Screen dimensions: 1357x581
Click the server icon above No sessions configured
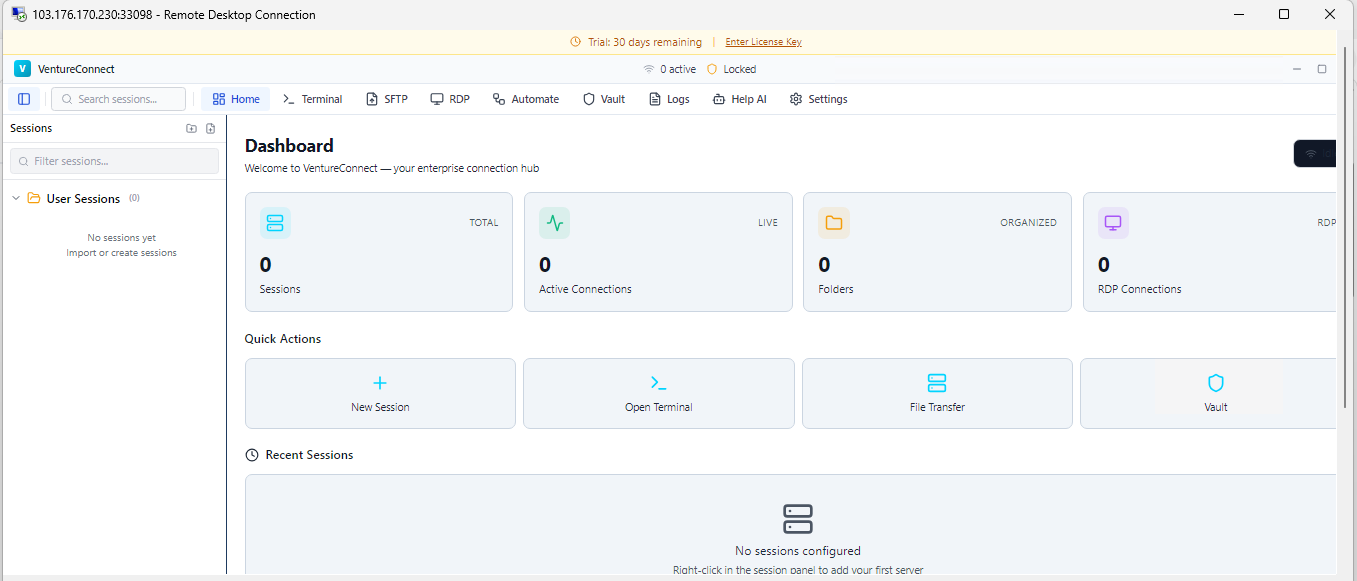click(x=798, y=519)
